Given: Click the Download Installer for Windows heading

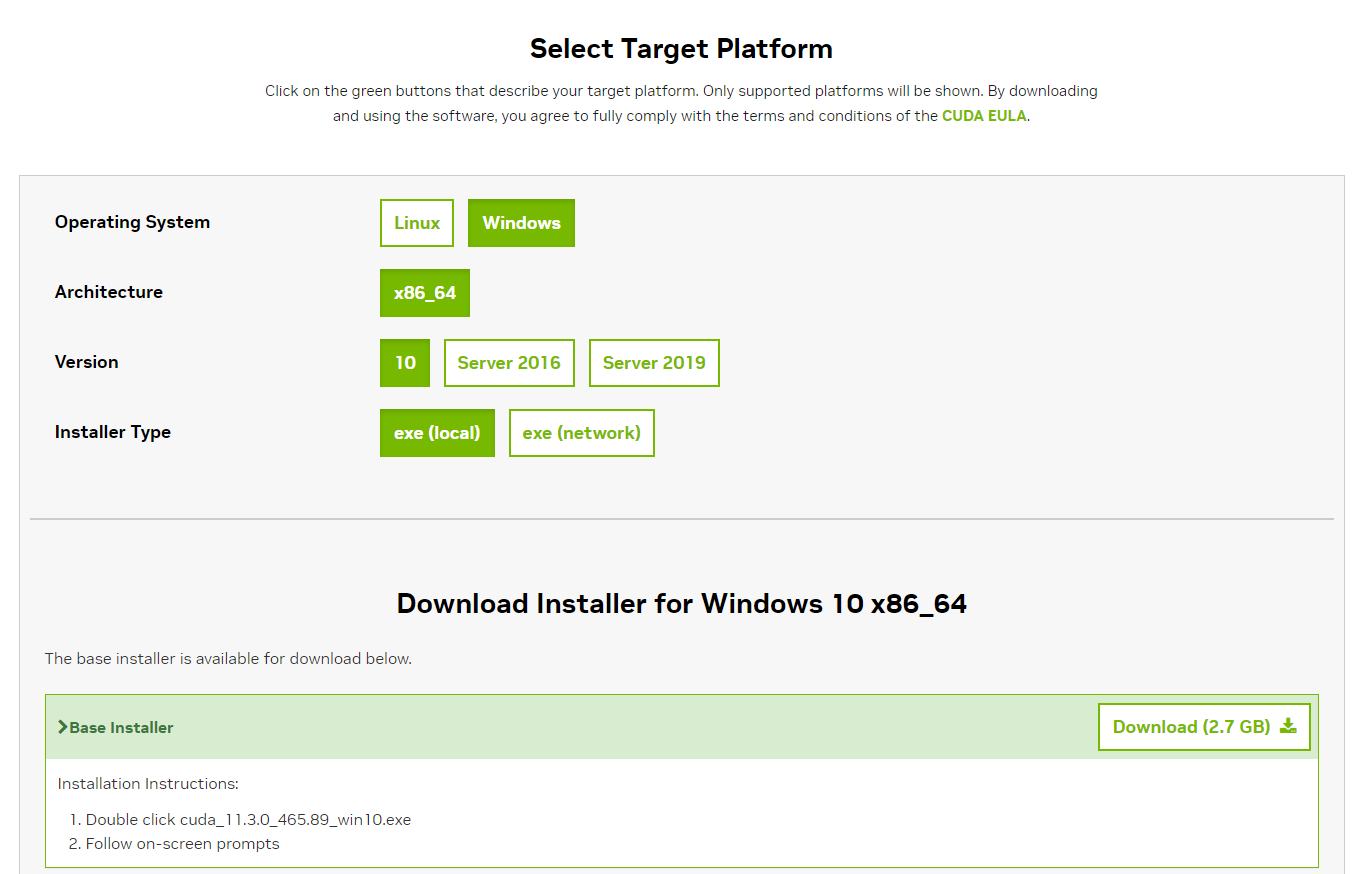Looking at the screenshot, I should click(x=681, y=604).
